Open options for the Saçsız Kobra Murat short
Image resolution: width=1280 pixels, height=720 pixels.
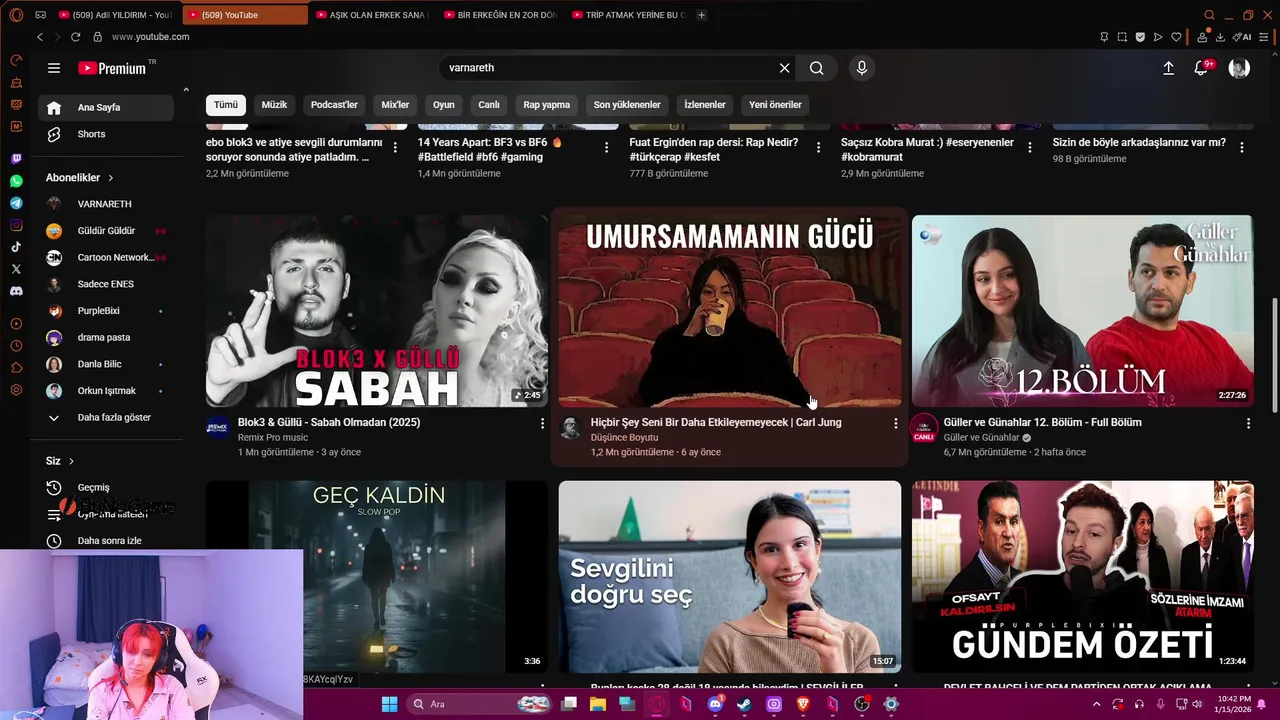click(1030, 147)
